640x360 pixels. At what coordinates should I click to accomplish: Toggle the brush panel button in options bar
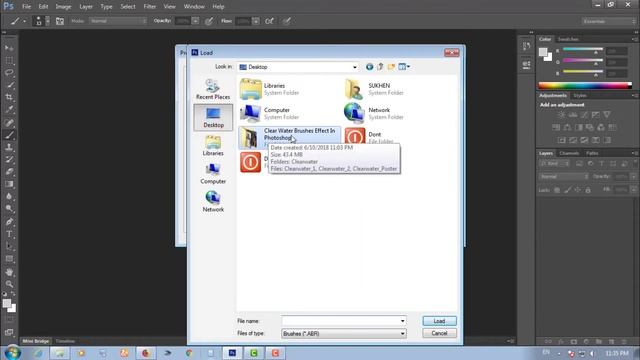(x=60, y=21)
